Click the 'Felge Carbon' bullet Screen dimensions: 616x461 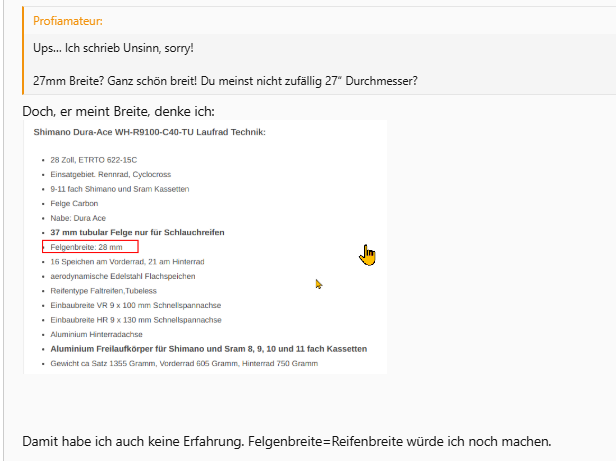[74, 203]
